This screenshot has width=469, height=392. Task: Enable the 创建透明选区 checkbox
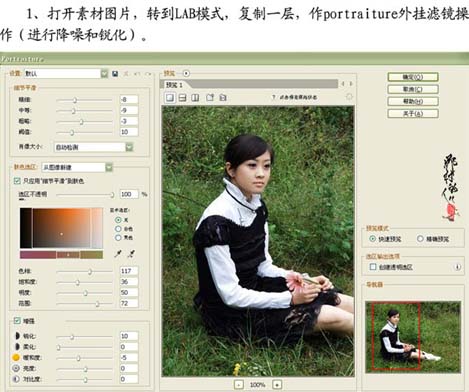tap(373, 267)
